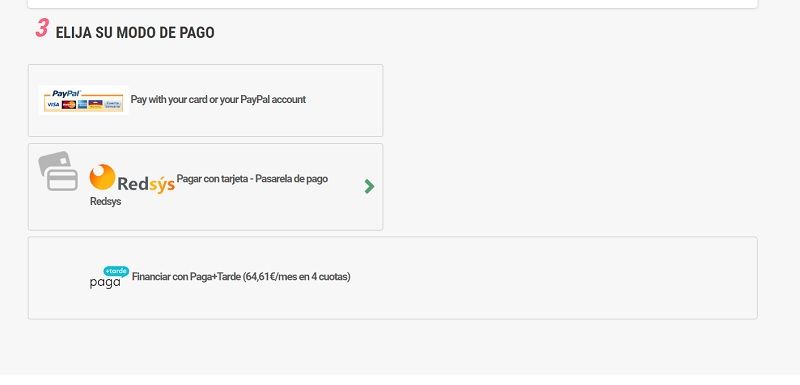This screenshot has width=800, height=385.
Task: Expand Redsys option via green chevron
Action: [369, 187]
